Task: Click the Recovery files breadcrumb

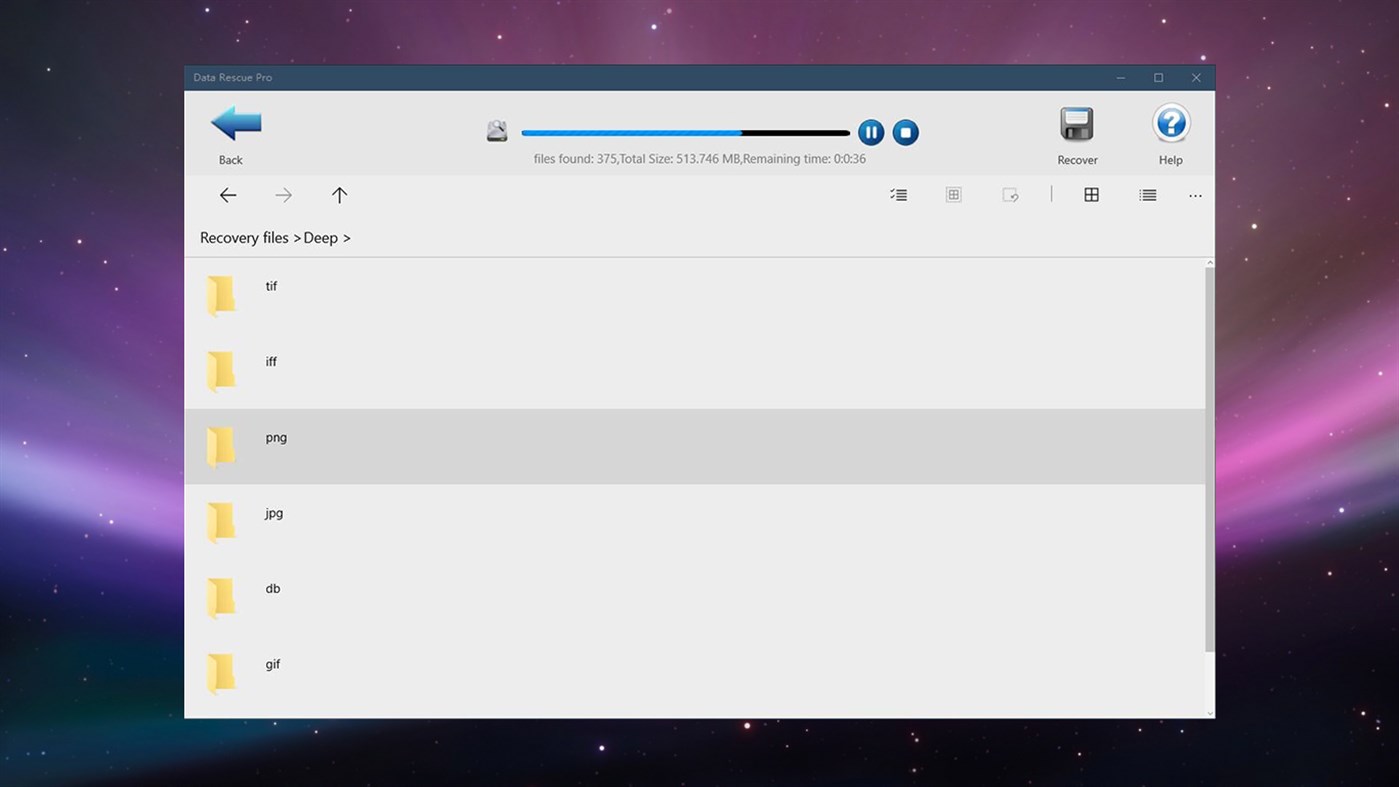Action: tap(244, 237)
